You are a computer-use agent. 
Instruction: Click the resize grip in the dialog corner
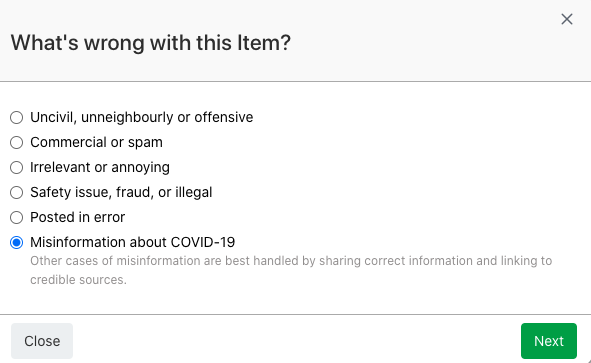pos(588,360)
